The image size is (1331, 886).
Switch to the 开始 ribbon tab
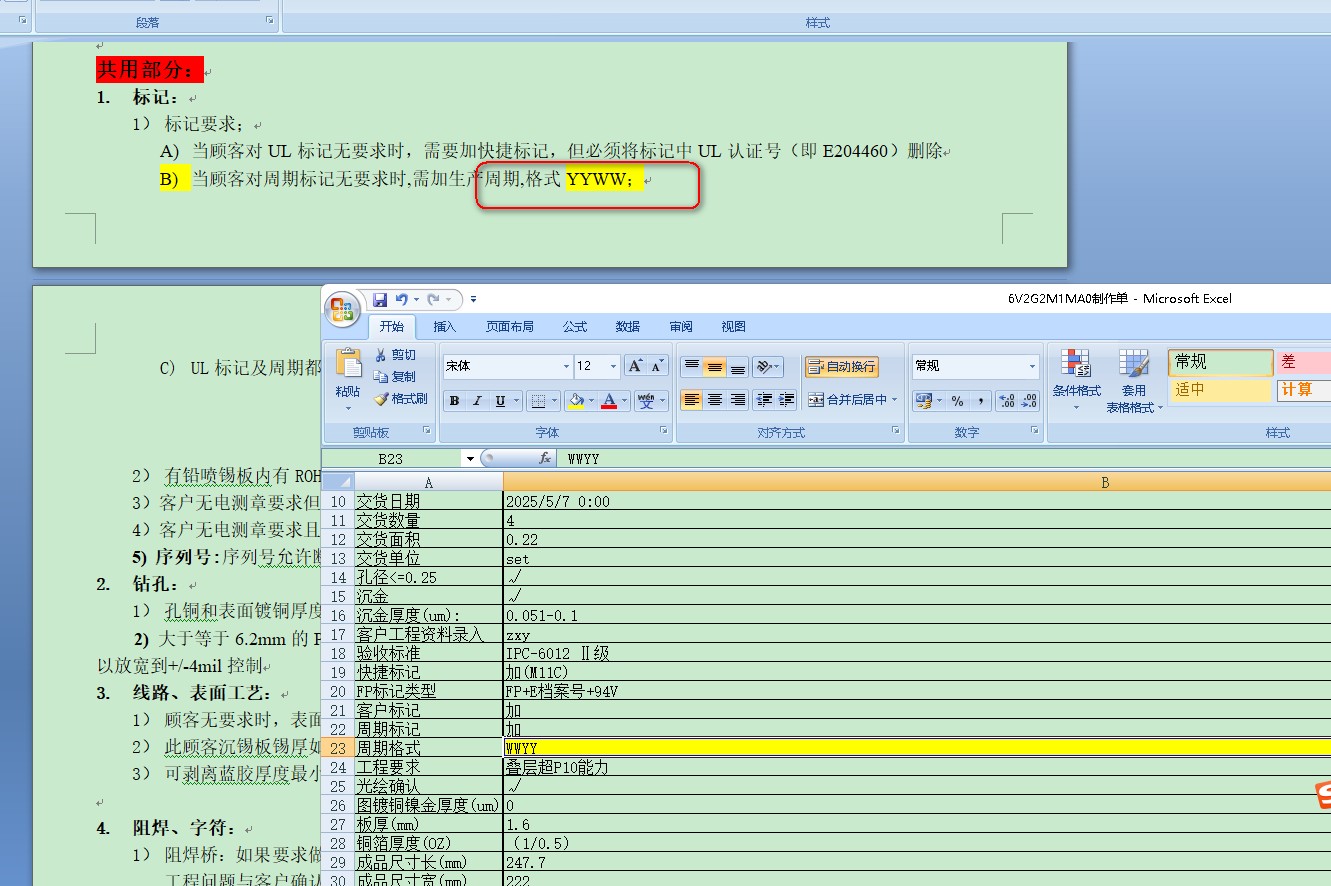392,327
